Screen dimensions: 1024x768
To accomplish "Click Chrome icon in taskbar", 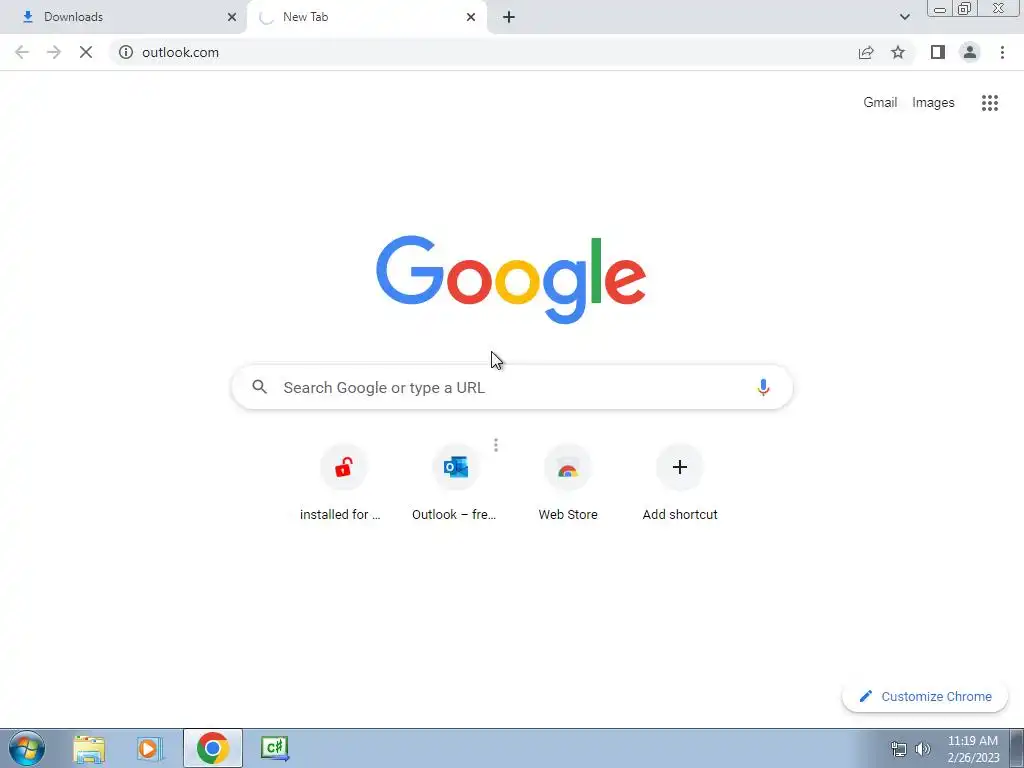I will pos(212,748).
